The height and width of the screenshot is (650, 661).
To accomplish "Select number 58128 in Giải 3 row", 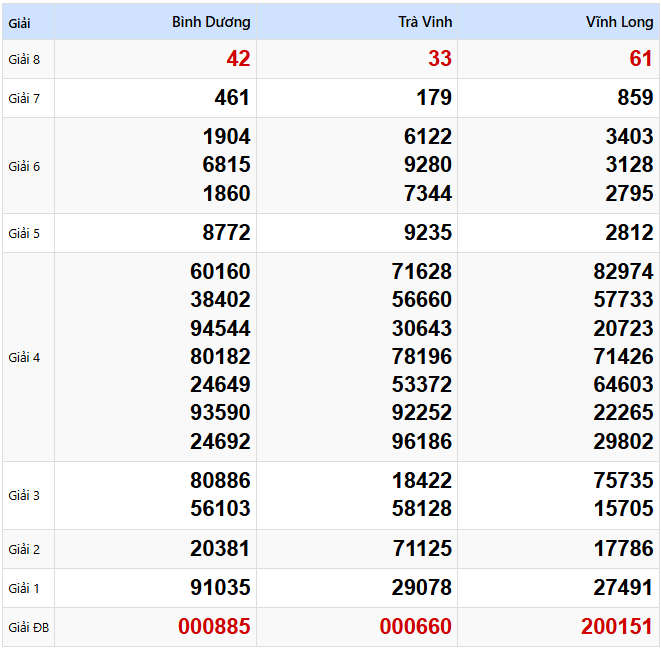I will 422,508.
